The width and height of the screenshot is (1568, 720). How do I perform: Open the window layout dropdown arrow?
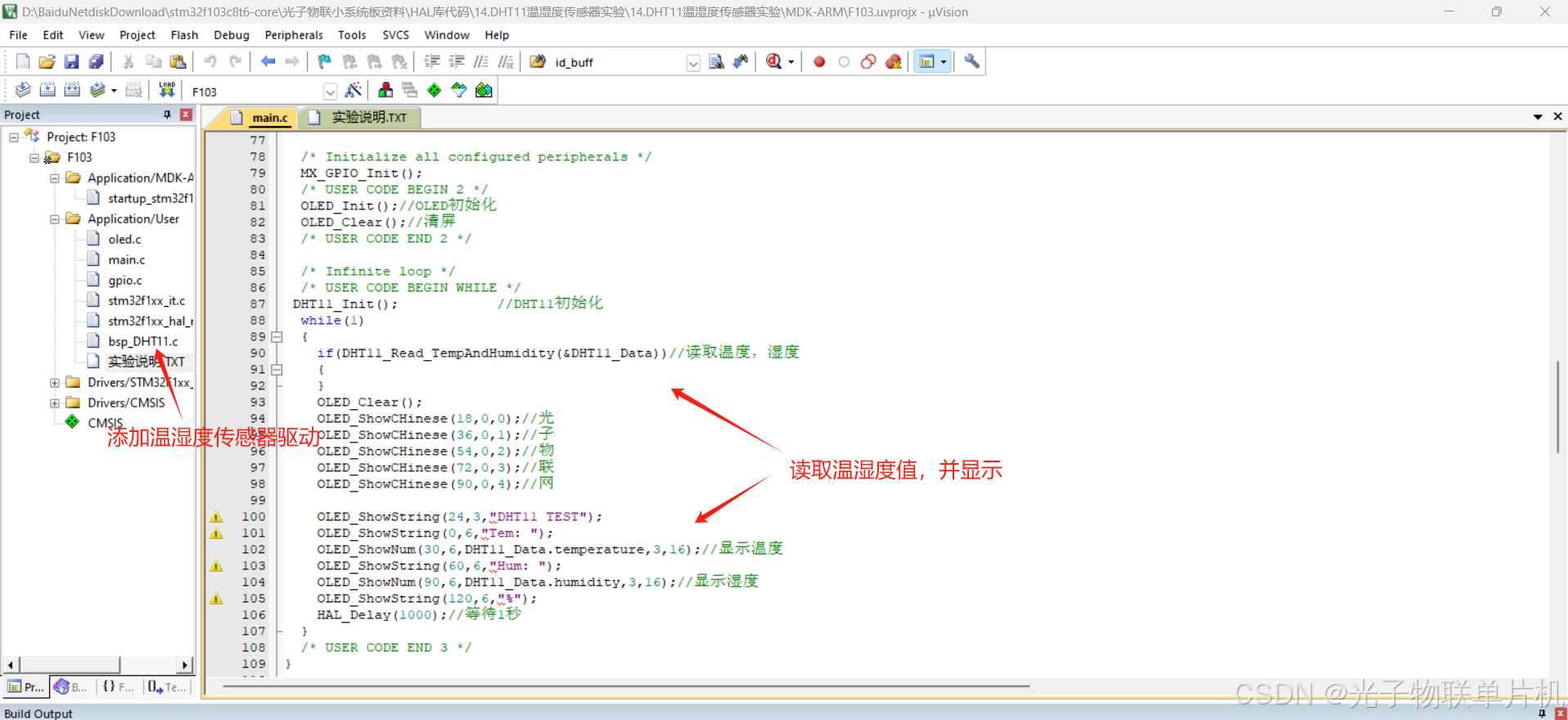[x=944, y=62]
